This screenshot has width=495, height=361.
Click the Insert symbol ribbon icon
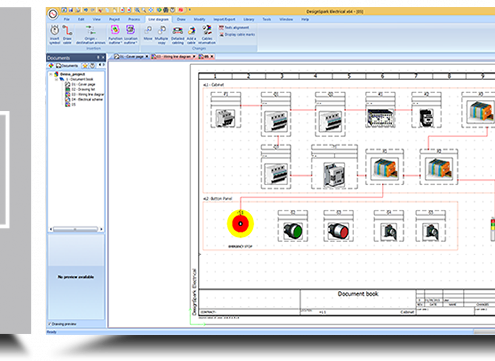(55, 34)
